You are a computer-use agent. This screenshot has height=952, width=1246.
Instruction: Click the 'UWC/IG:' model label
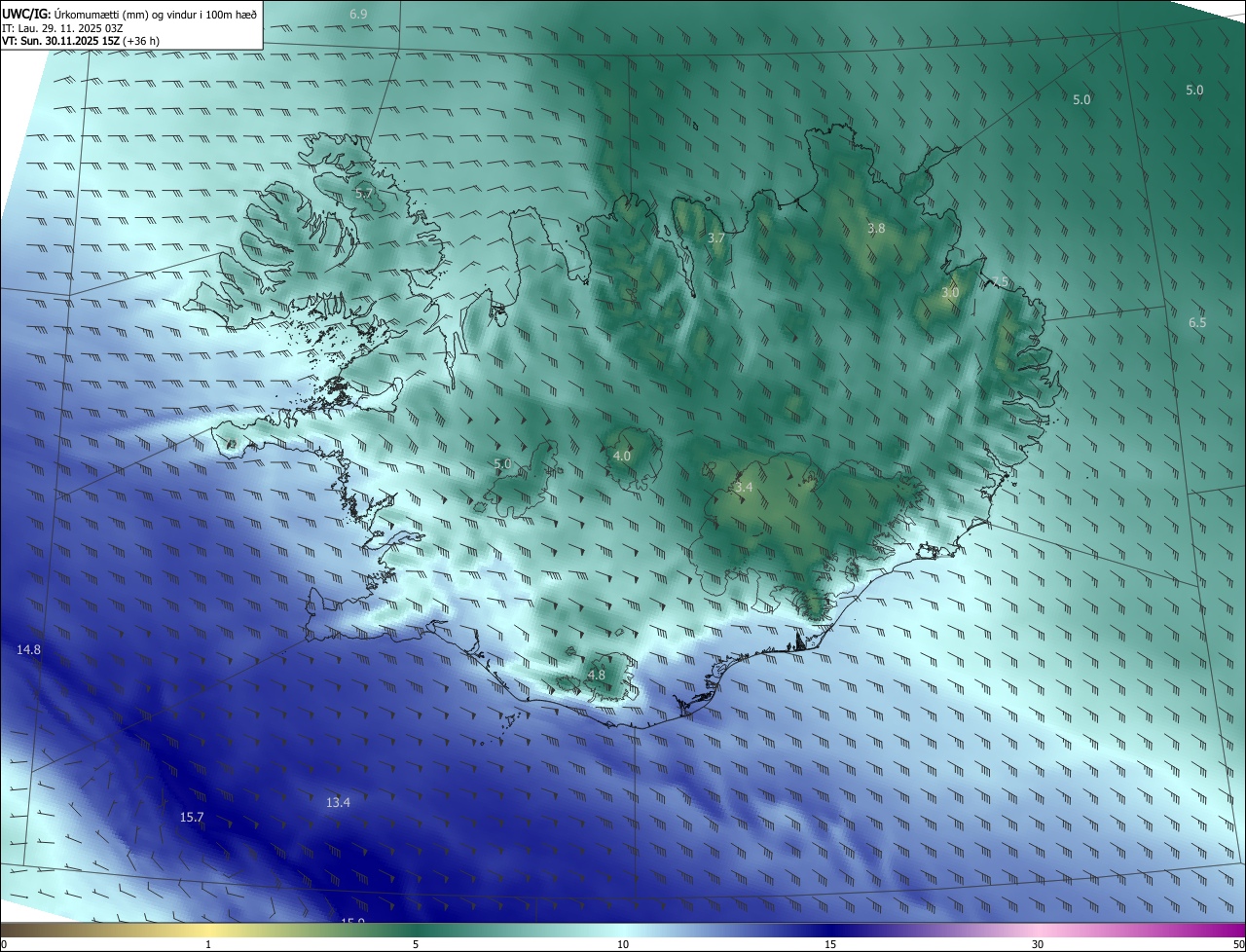pos(26,14)
